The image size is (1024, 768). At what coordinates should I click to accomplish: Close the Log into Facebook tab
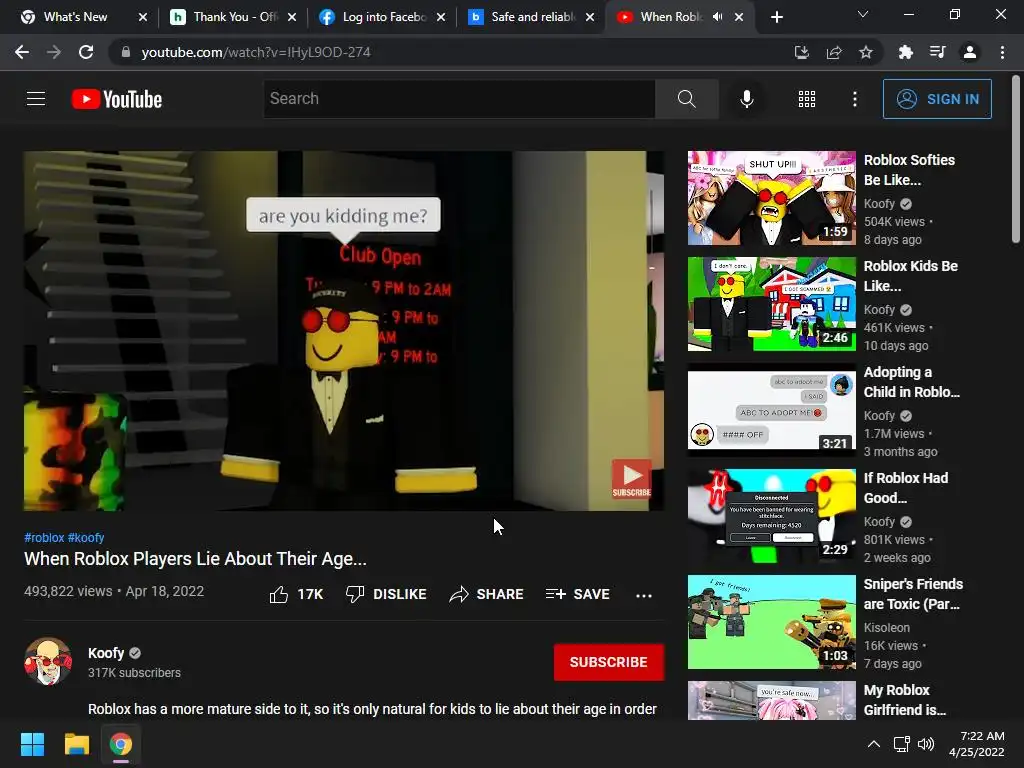tap(441, 17)
